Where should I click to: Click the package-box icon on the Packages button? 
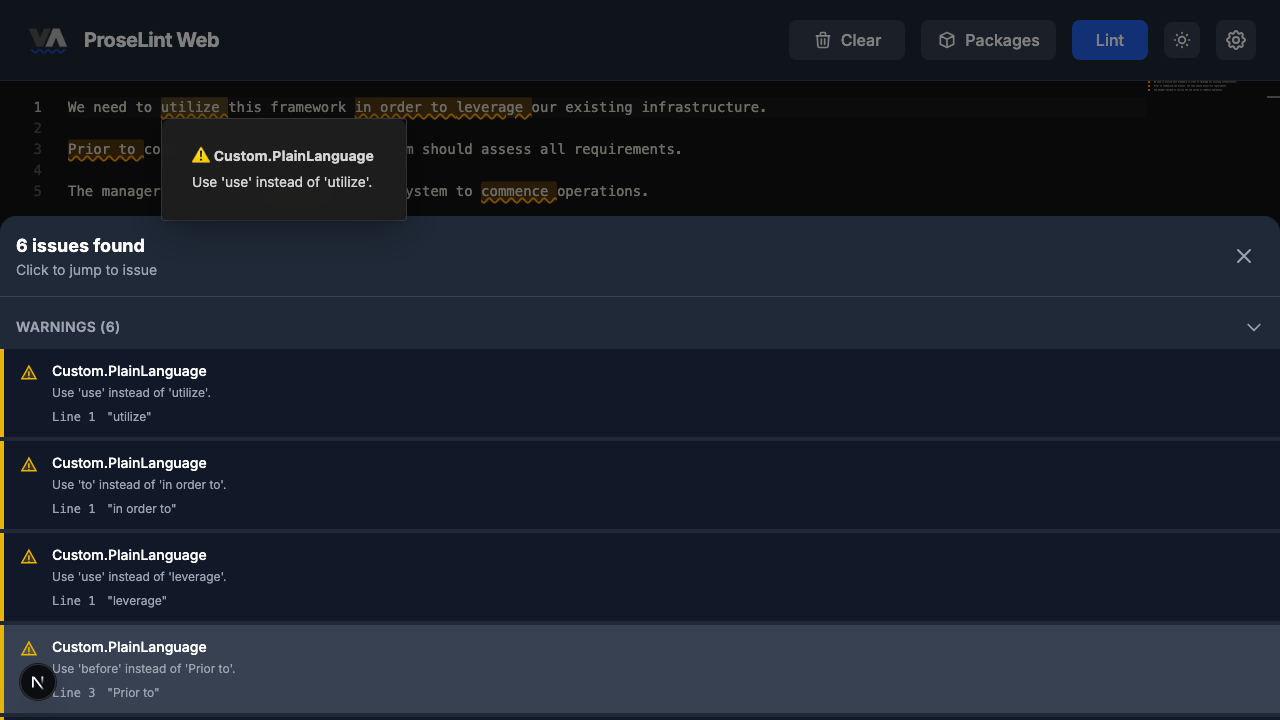tap(946, 40)
